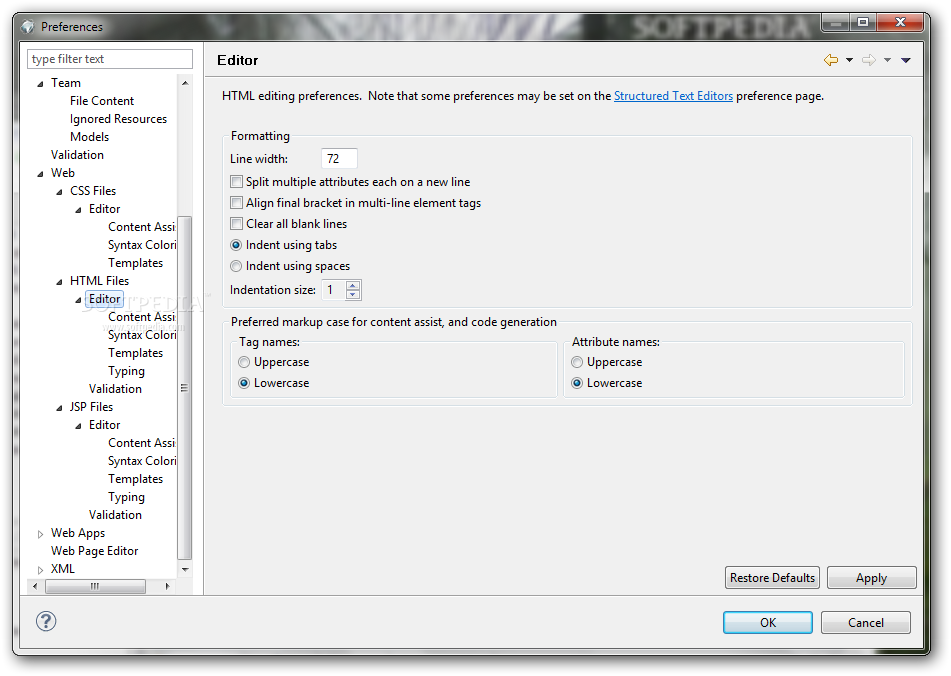Collapse Editor under JSP Files
The width and height of the screenshot is (951, 676).
coord(78,426)
